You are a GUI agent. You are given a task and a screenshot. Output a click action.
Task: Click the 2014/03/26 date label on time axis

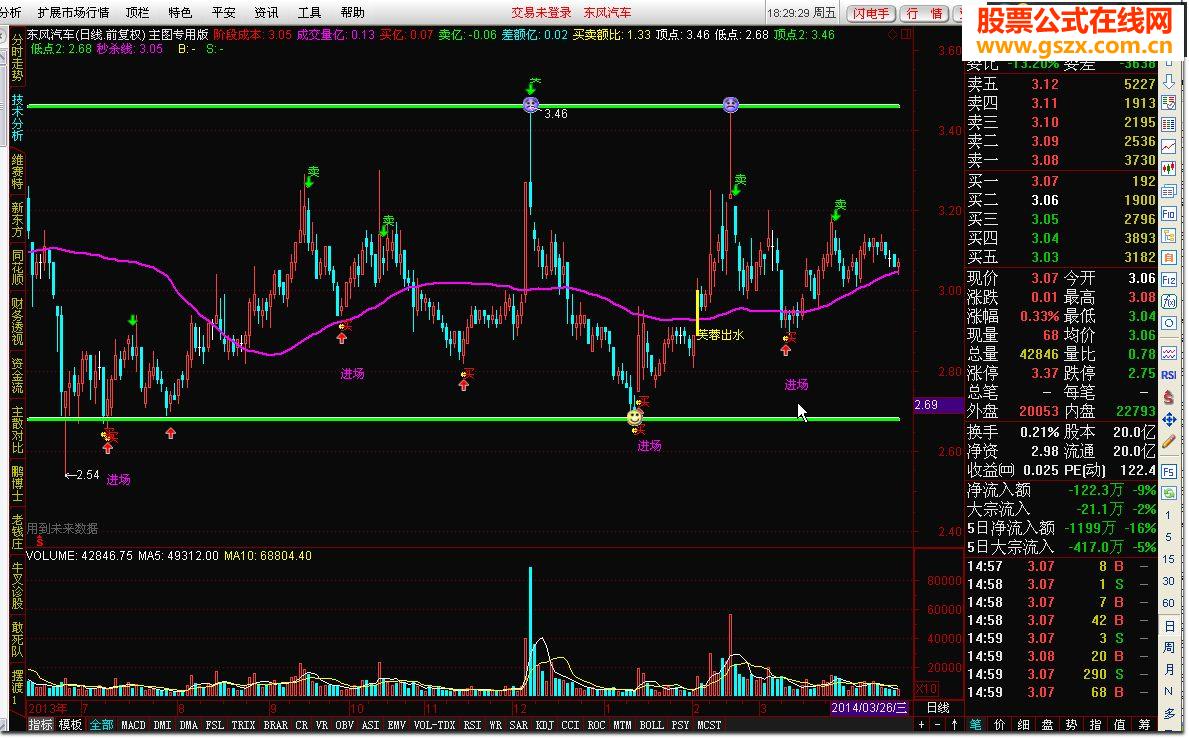coord(869,708)
